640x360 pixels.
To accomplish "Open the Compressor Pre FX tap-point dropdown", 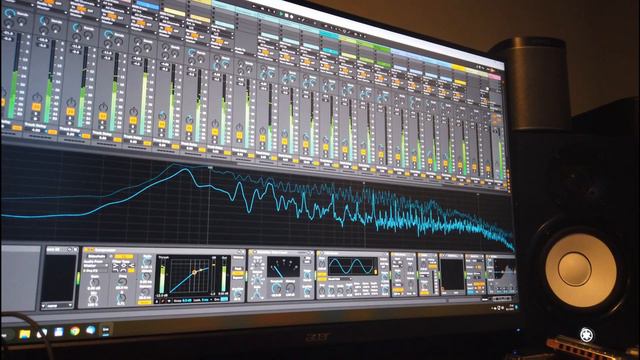I will click(x=96, y=271).
